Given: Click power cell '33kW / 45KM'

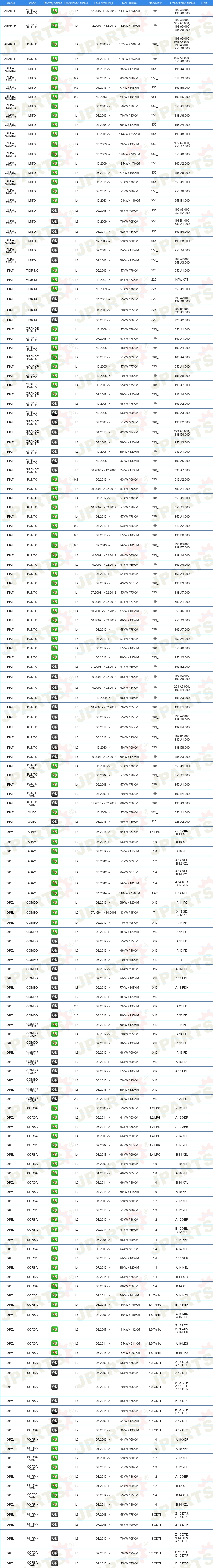Looking at the screenshot, I should (129, 913).
